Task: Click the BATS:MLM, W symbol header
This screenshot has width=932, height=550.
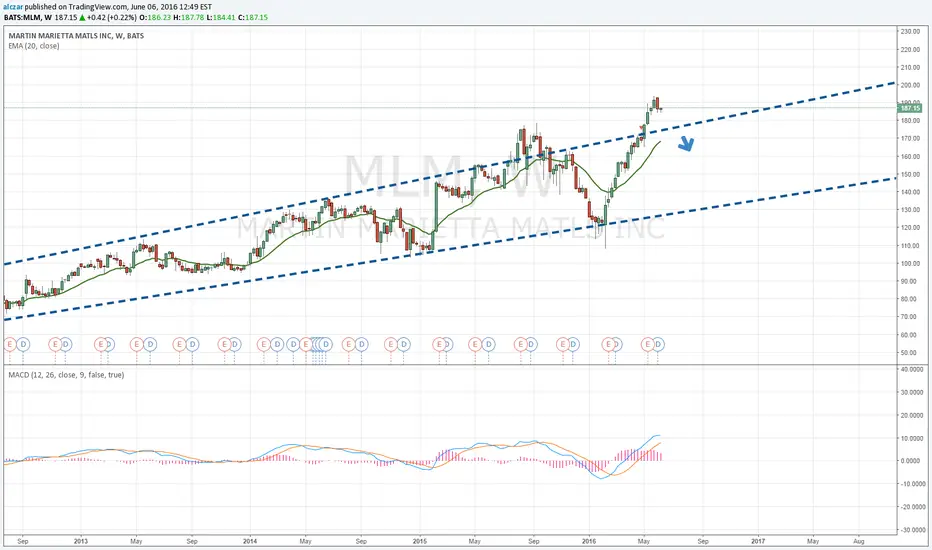Action: coord(28,17)
